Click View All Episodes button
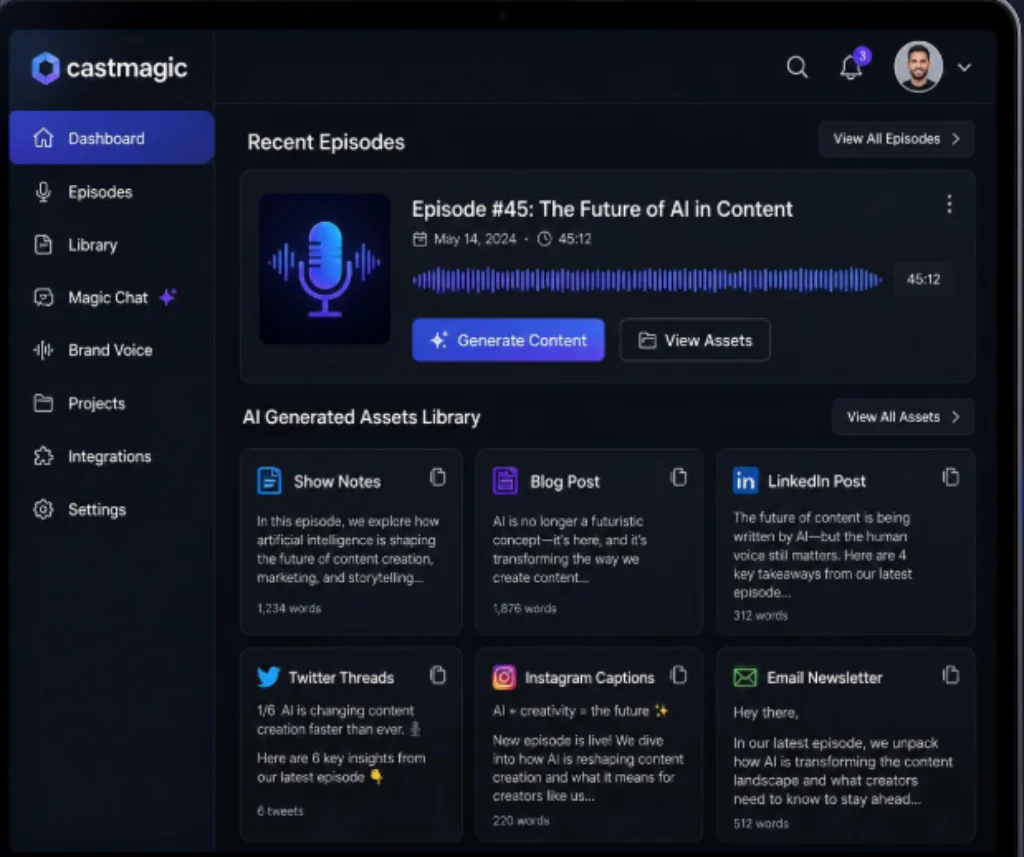Screen dimensions: 1024x857 [x=896, y=138]
